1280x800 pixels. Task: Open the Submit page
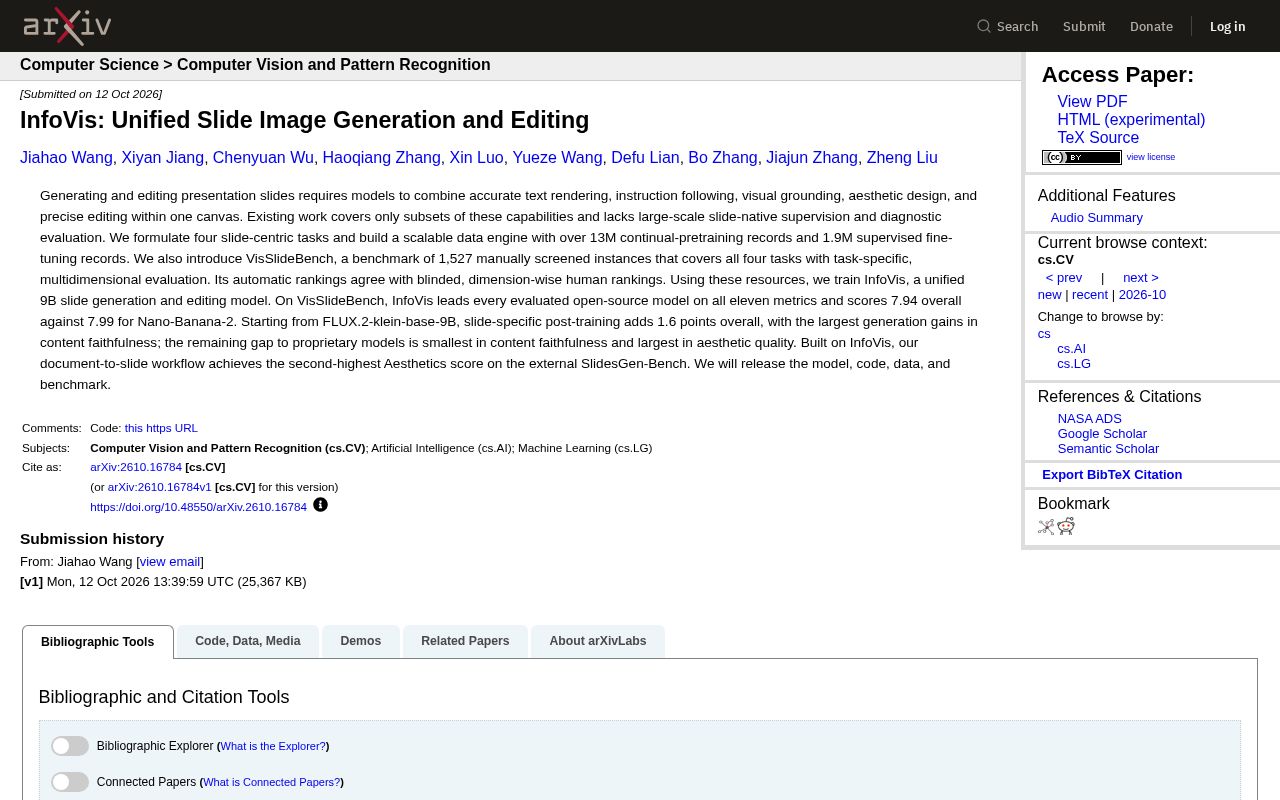(x=1084, y=26)
